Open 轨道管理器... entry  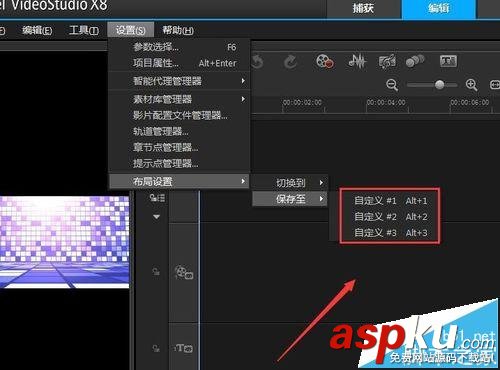point(179,131)
